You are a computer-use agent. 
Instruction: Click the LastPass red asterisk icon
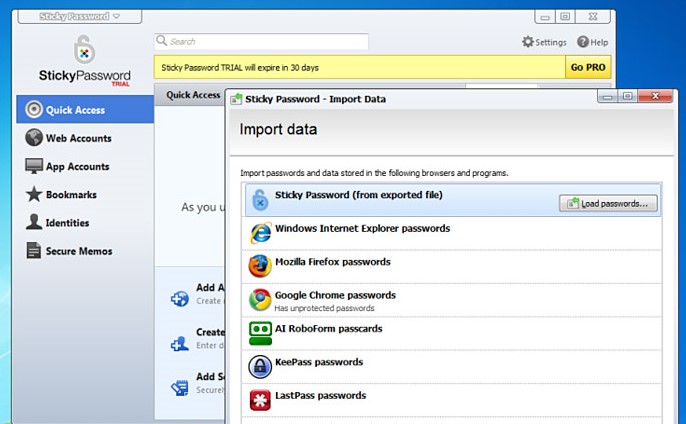point(260,400)
